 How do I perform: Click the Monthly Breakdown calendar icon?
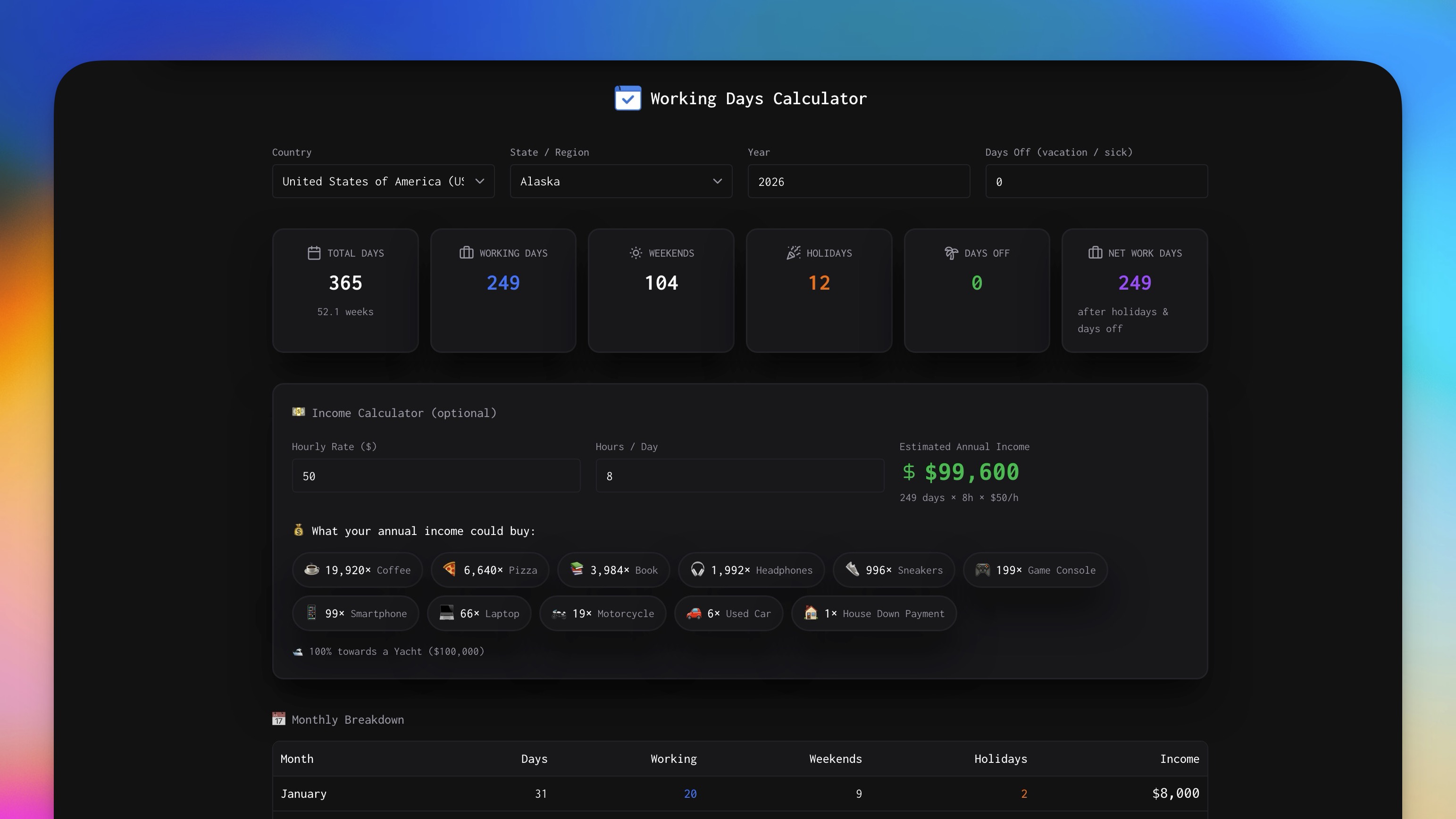pyautogui.click(x=279, y=719)
